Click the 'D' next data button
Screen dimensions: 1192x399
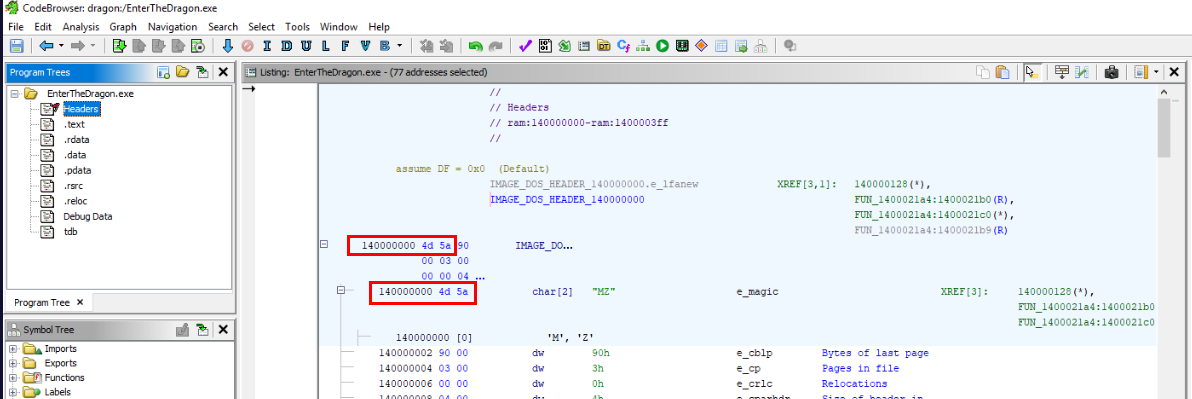click(x=287, y=46)
